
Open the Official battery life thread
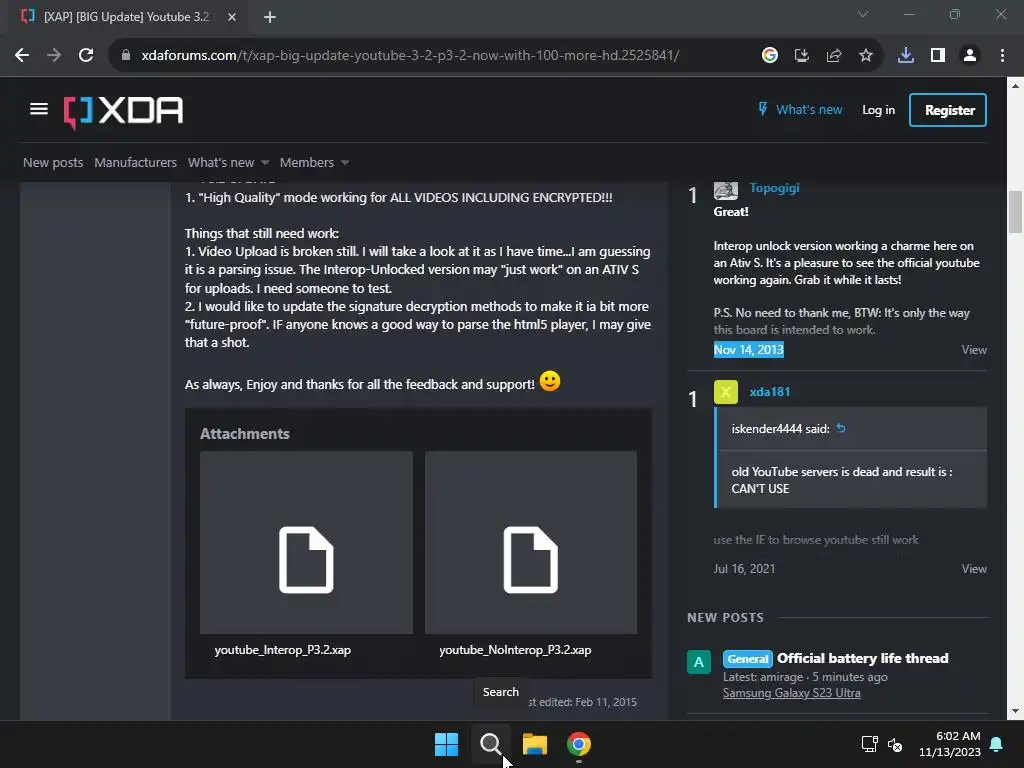pos(862,658)
